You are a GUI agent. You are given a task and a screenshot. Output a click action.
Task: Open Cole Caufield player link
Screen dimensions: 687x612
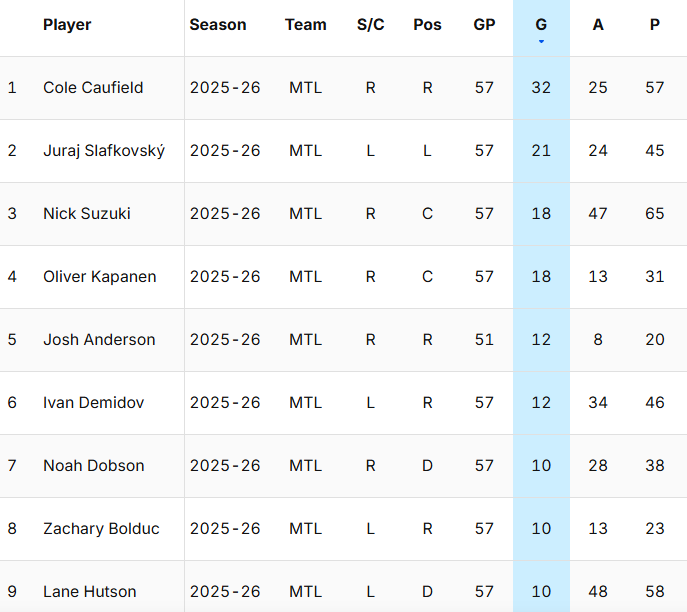coord(93,87)
